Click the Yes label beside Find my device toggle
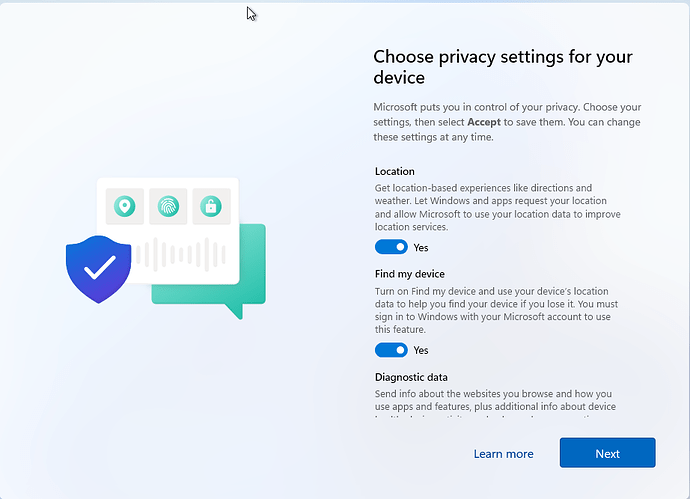 point(421,350)
